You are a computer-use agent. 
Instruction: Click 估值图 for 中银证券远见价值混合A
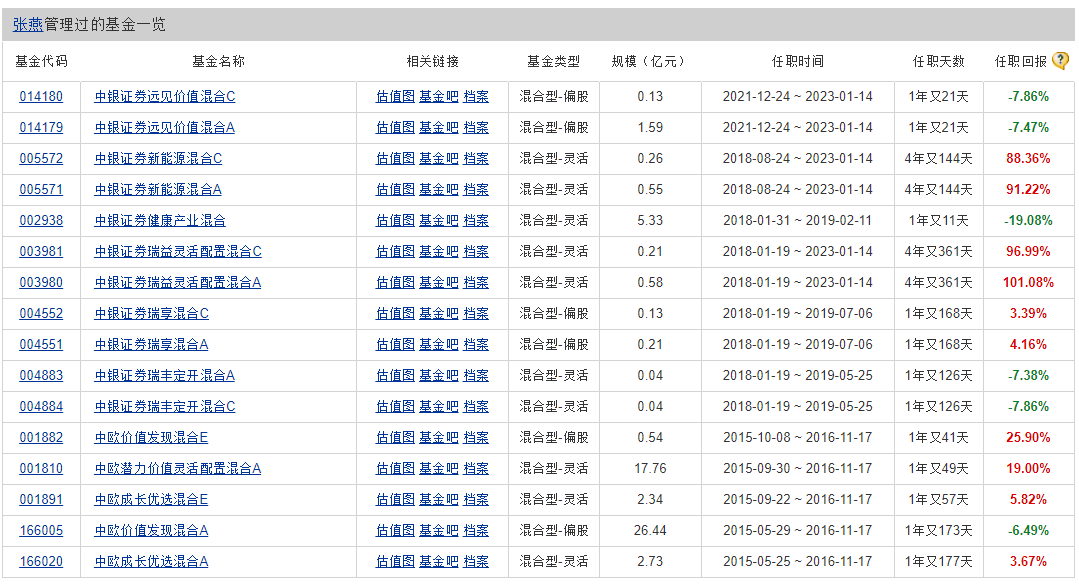tap(395, 128)
